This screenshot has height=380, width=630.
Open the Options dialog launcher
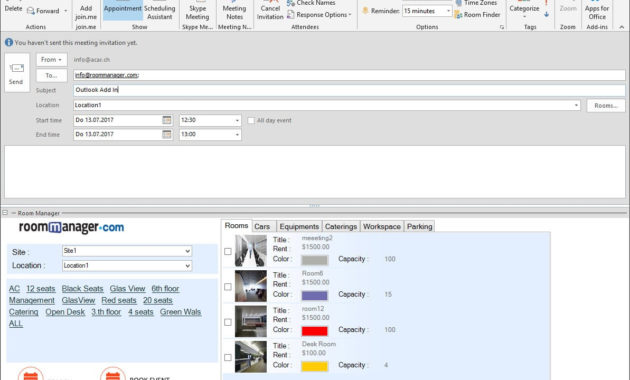(x=501, y=27)
